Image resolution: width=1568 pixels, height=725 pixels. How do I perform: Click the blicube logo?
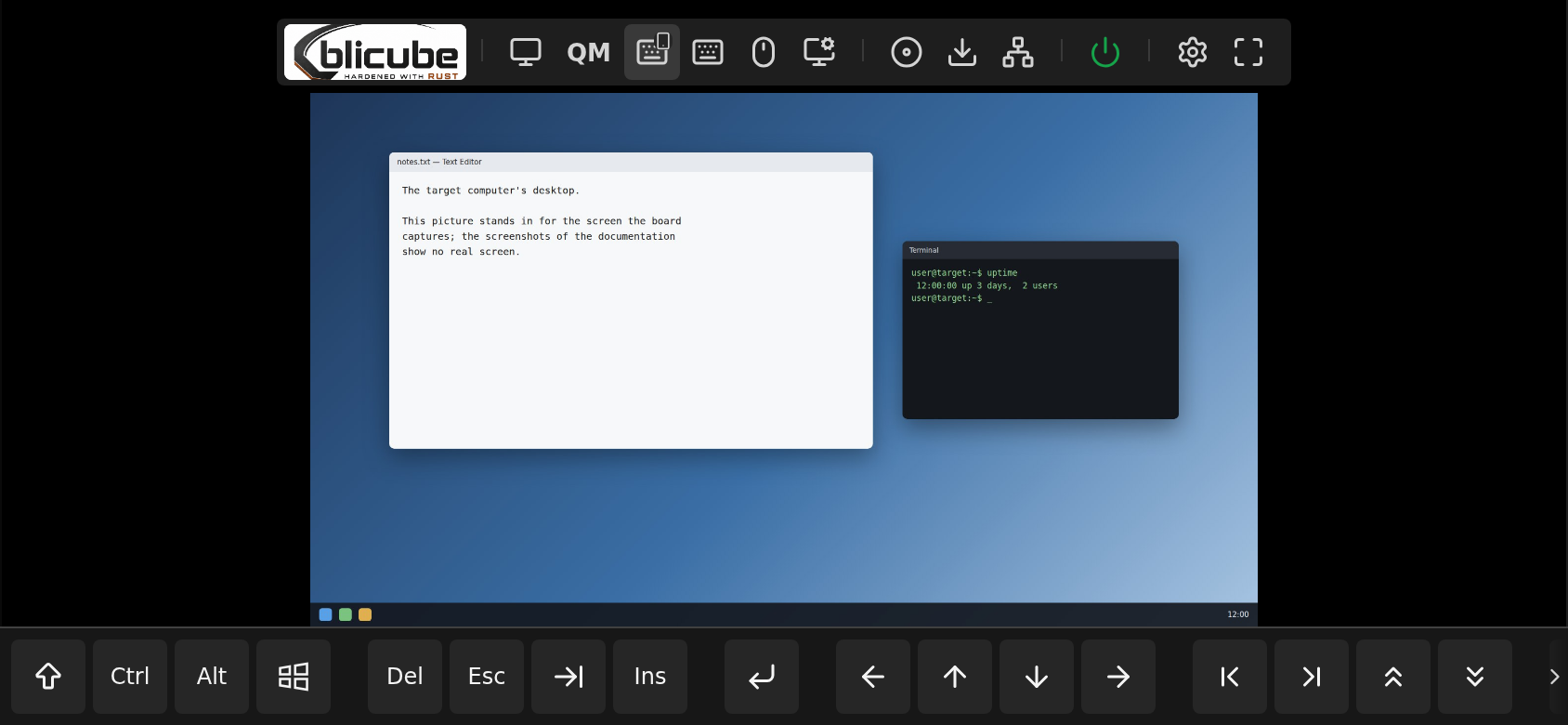coord(375,52)
